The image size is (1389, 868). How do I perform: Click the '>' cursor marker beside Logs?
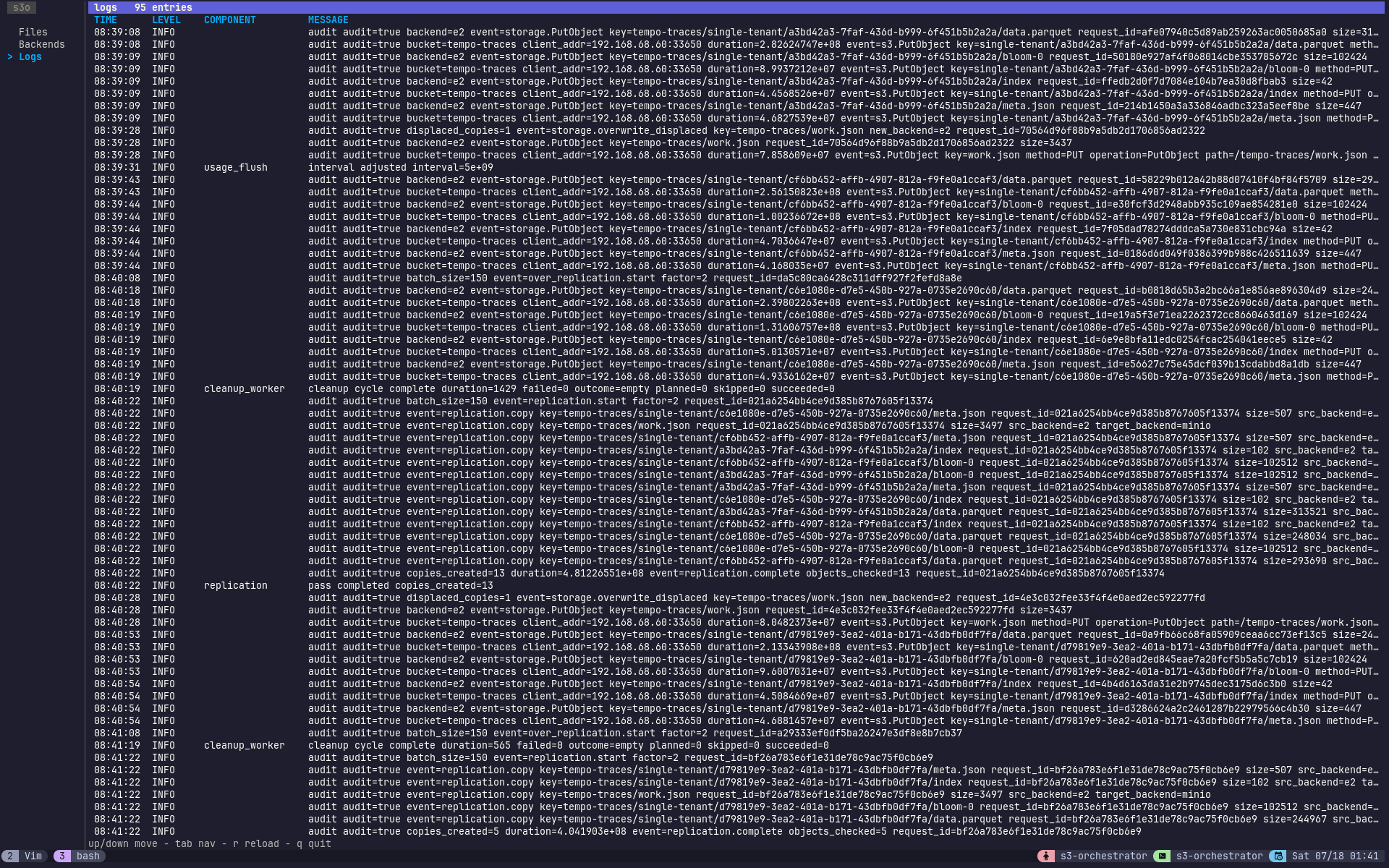(x=10, y=57)
